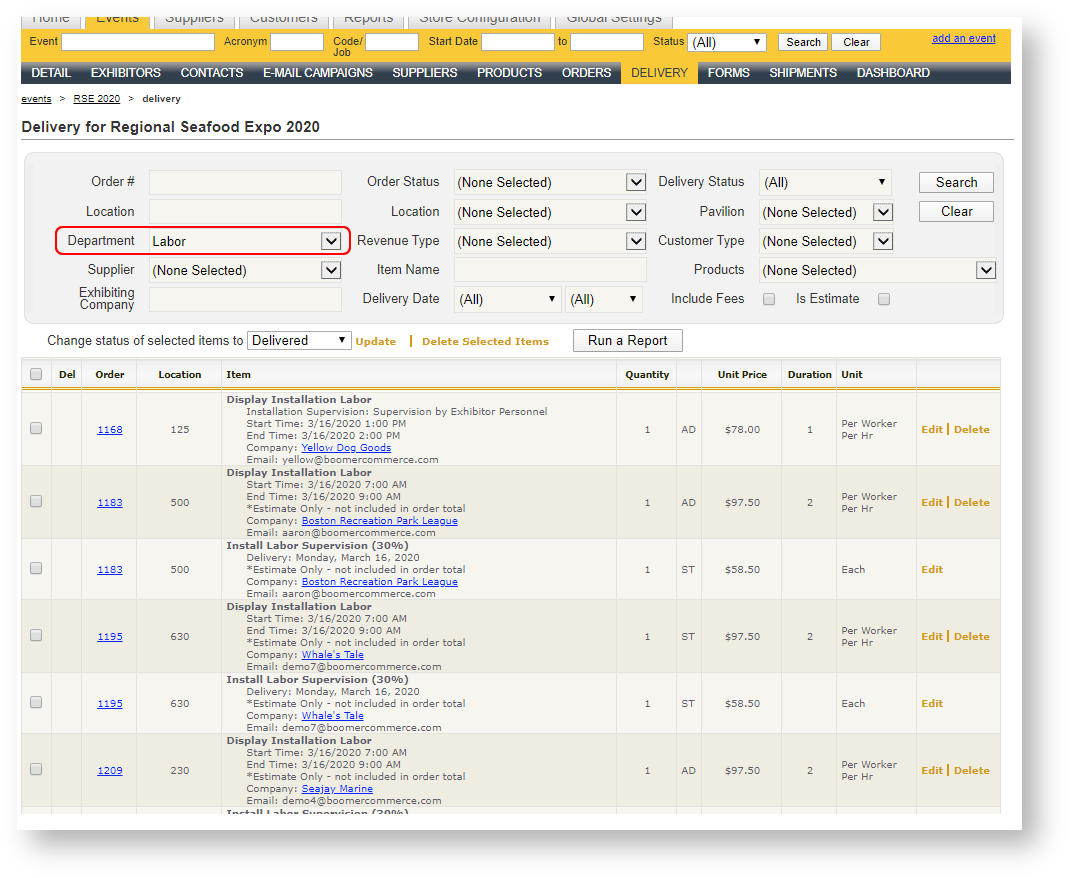Screen dimensions: 1070x878
Task: Open the Delivery Status dropdown
Action: point(824,182)
